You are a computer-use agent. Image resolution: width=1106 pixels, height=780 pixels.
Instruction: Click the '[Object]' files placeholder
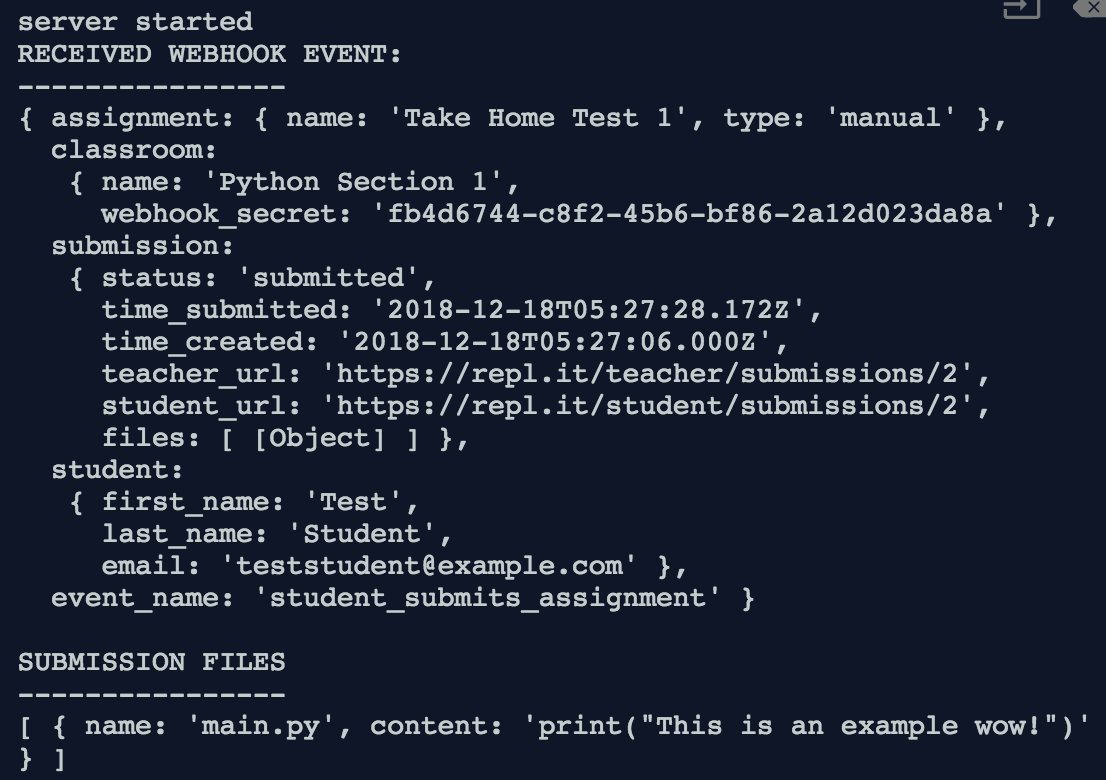(320, 439)
